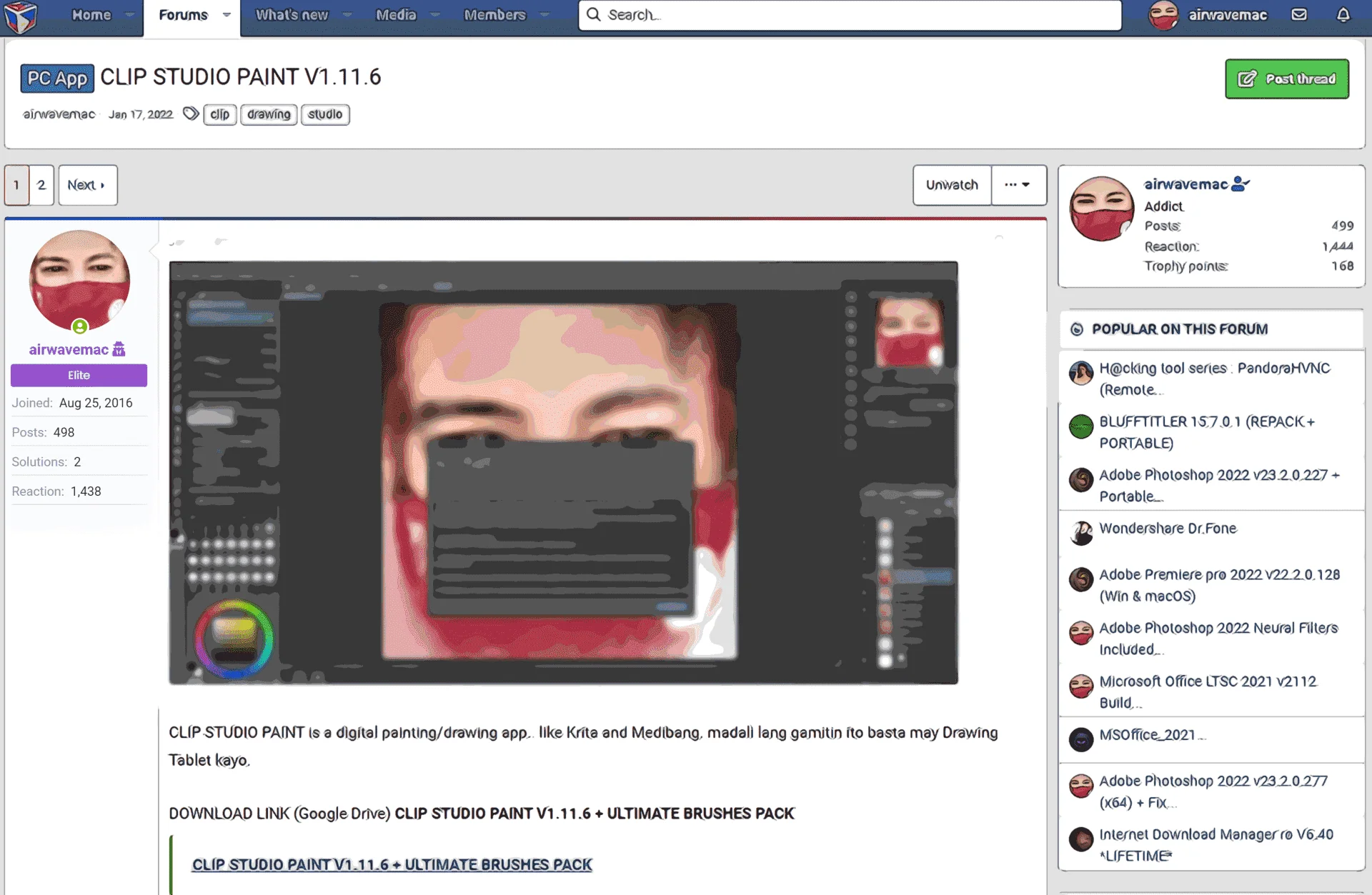
Task: Click avatar beside Photoshop 2022 v23.2.0.227 + Portable thread
Action: (1080, 479)
